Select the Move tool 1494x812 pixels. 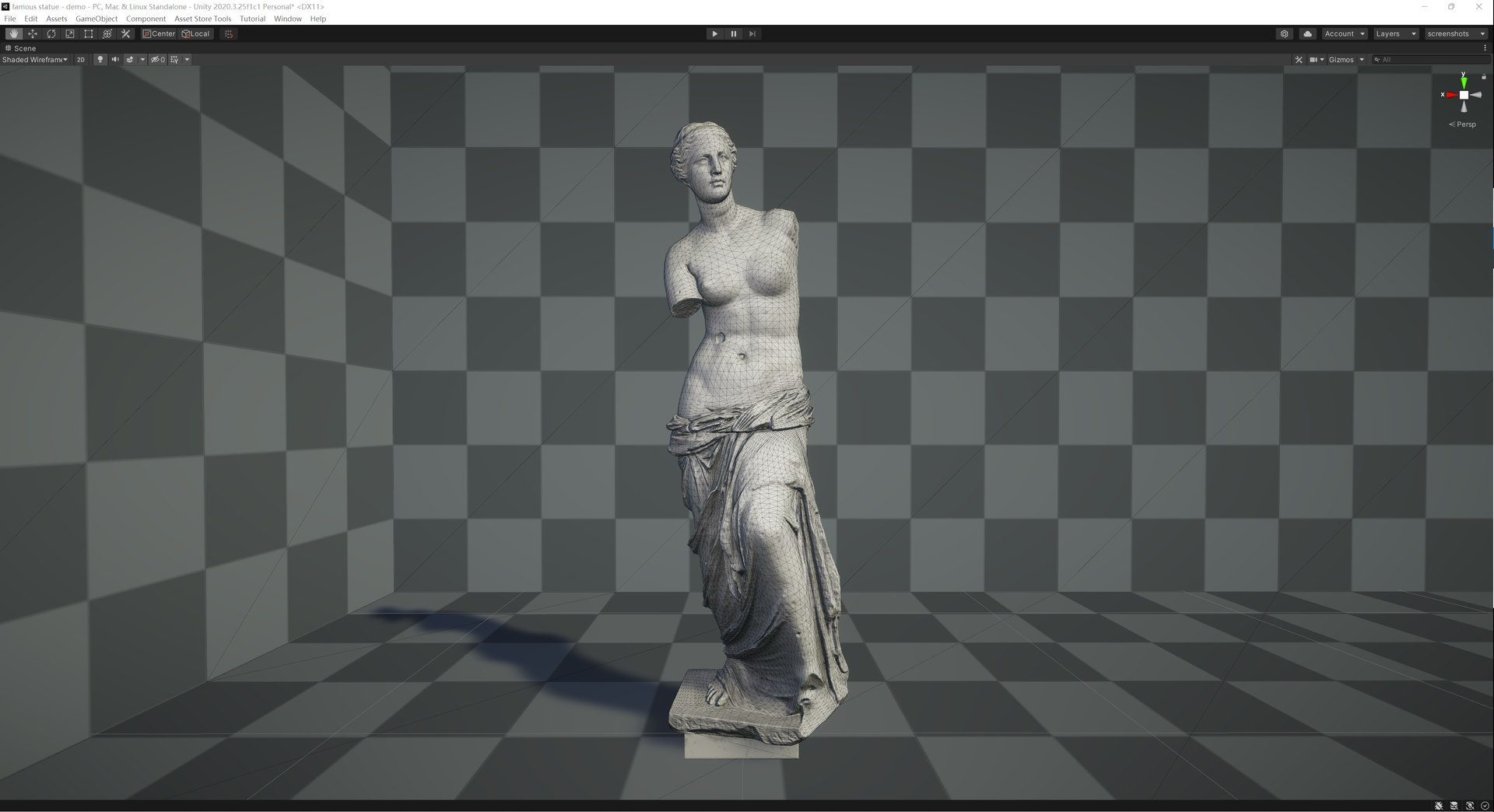(x=33, y=33)
